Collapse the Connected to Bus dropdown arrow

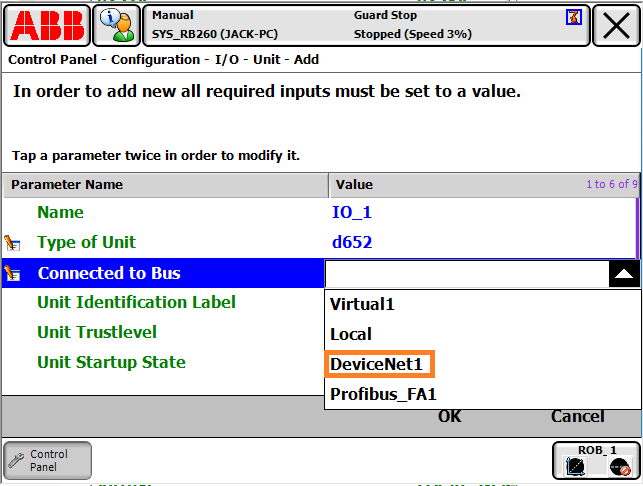(623, 274)
